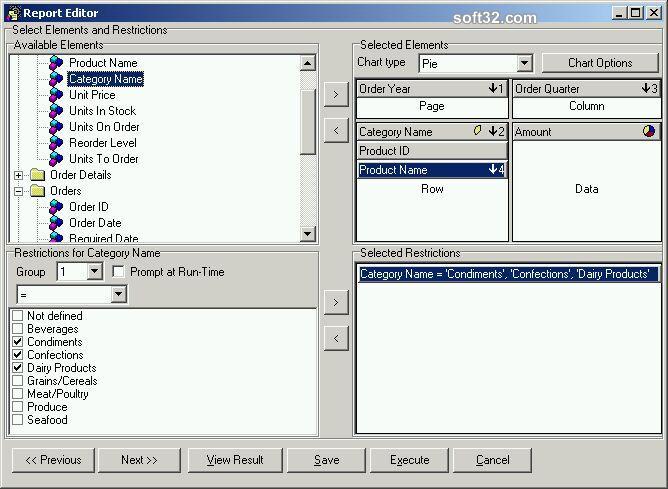Enable Prompt at Run-Time checkbox
668x489 pixels.
click(119, 272)
